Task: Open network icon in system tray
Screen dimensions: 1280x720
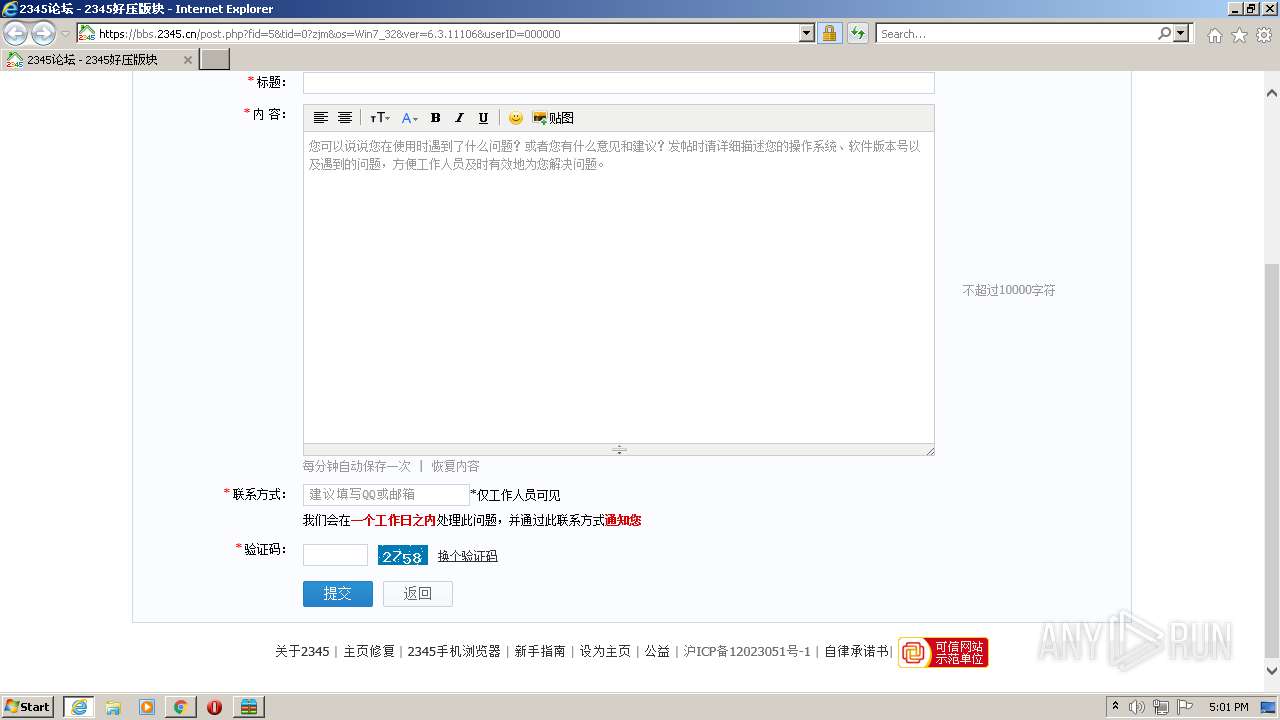Action: pyautogui.click(x=1161, y=707)
